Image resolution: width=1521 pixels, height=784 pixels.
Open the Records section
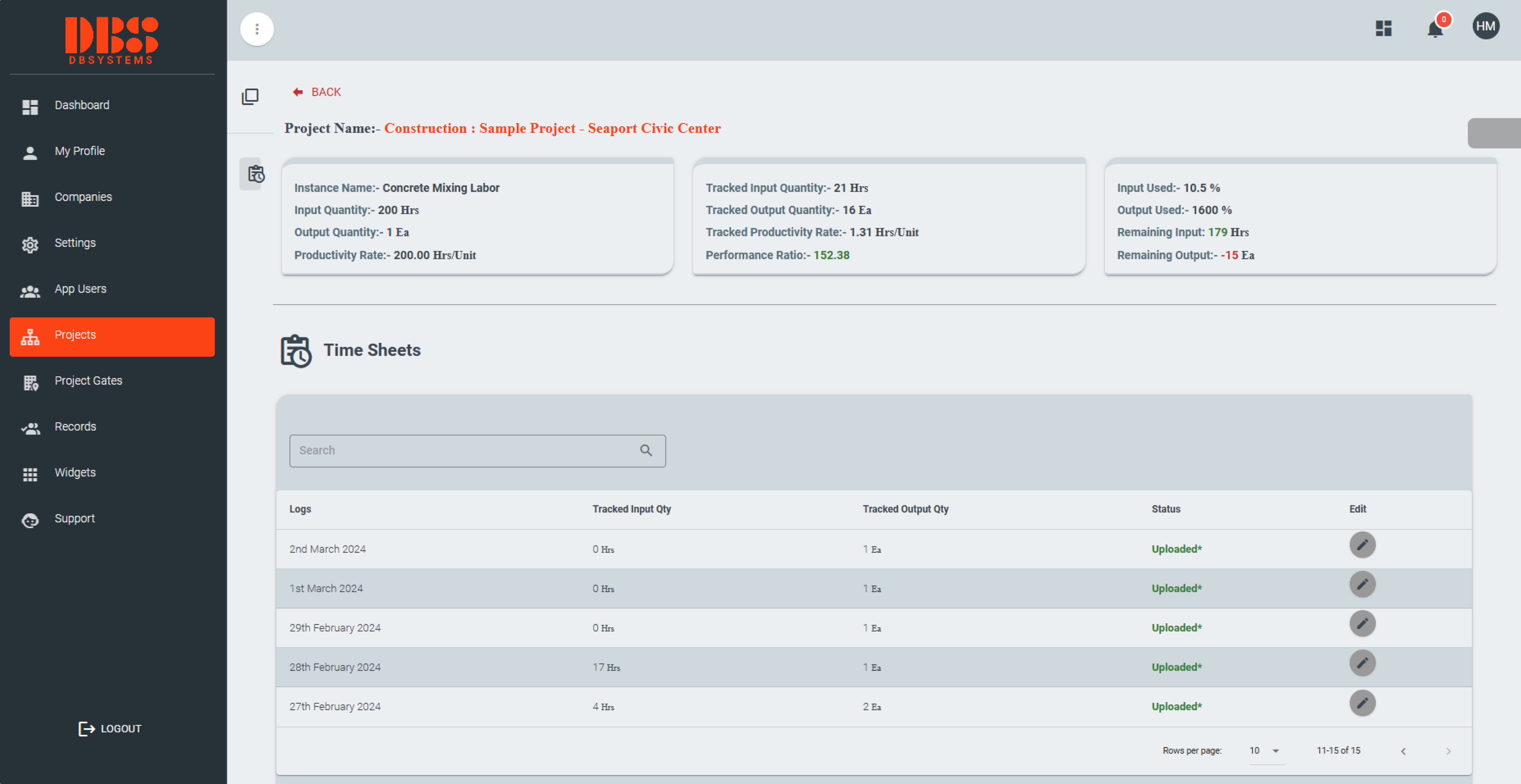pos(75,426)
